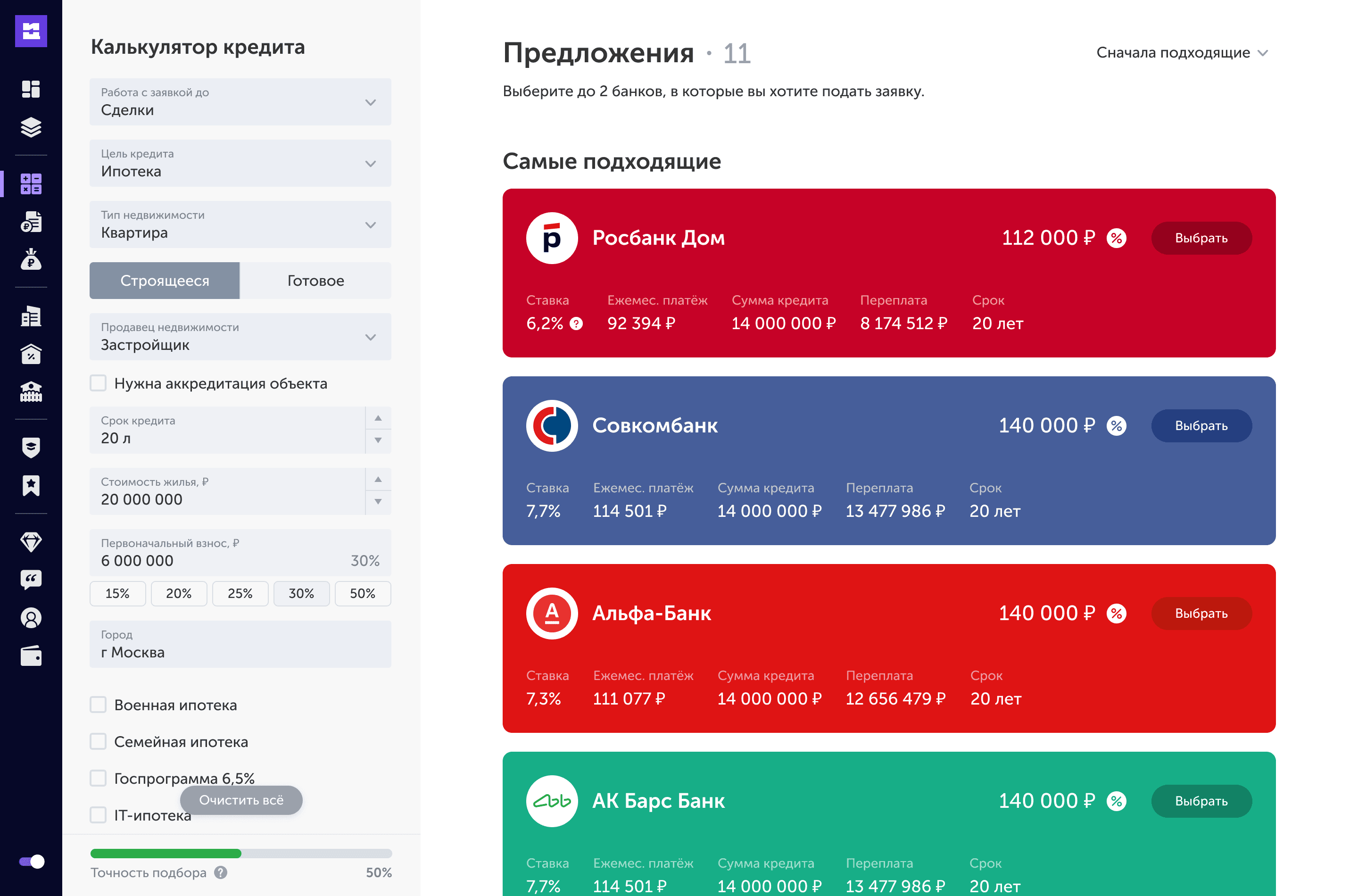Open the bank building icon in sidebar
The height and width of the screenshot is (896, 1358).
pos(31,391)
